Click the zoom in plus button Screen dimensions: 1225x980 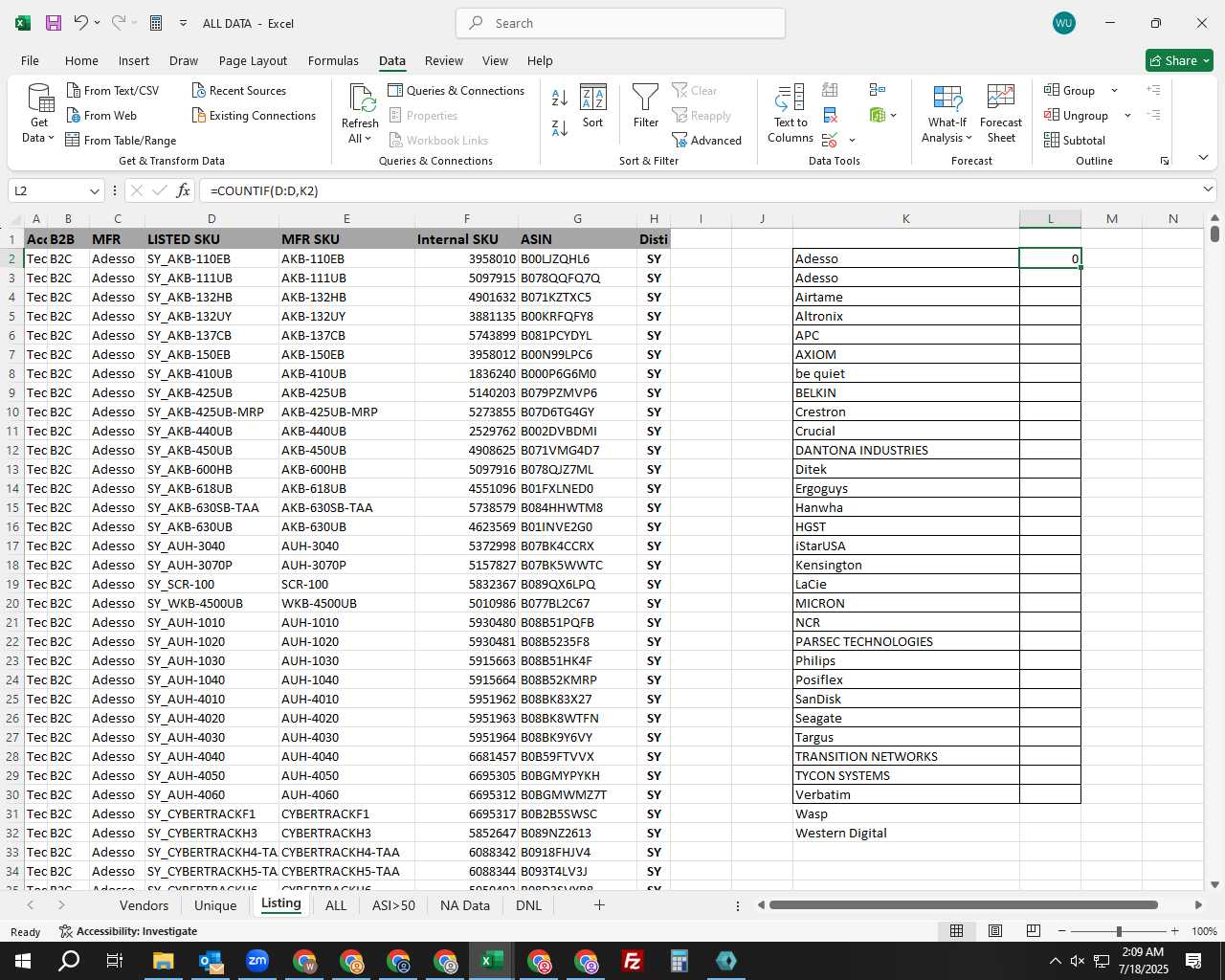[x=1174, y=931]
